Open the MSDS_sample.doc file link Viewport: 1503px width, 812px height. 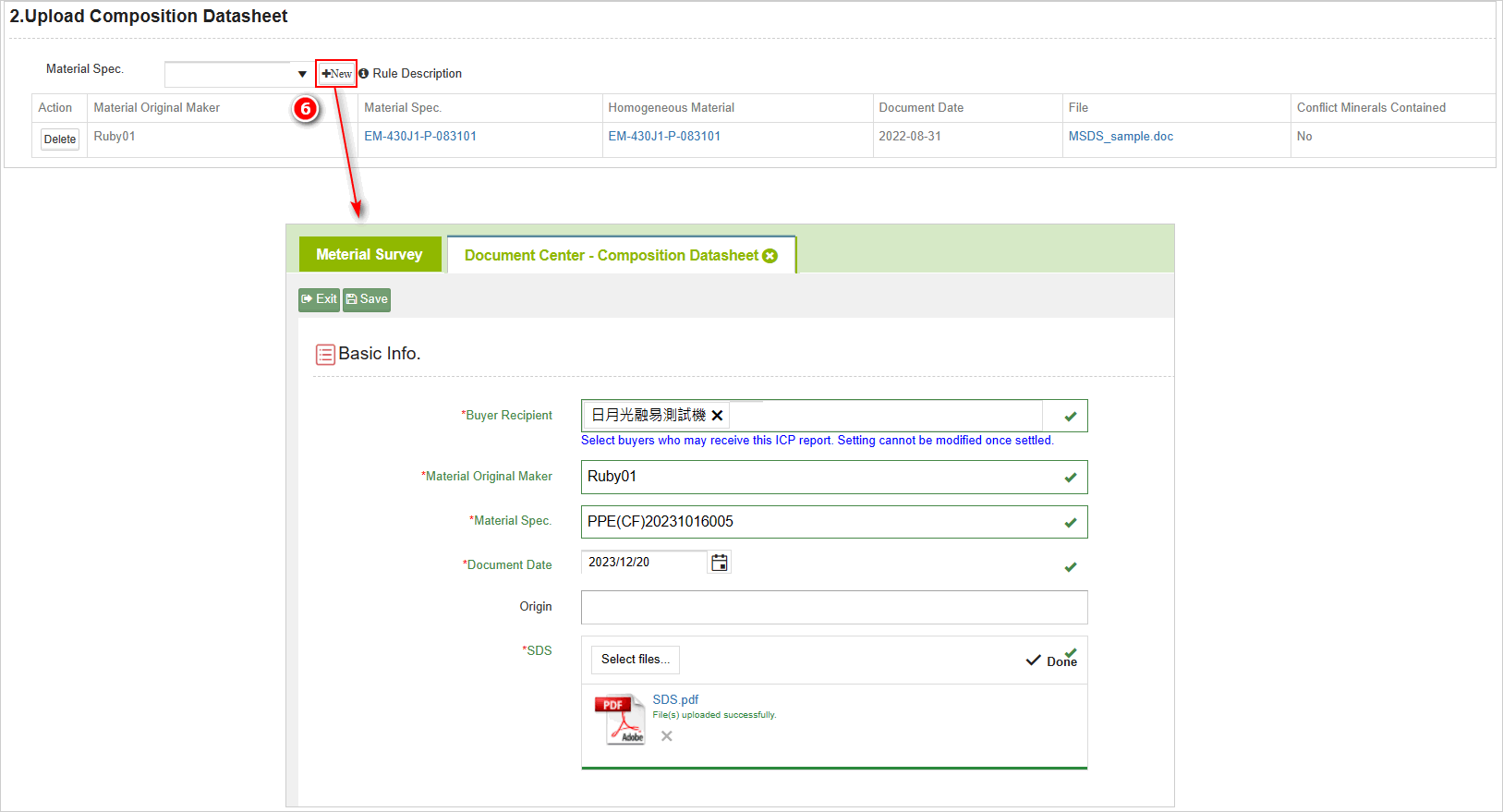1120,137
